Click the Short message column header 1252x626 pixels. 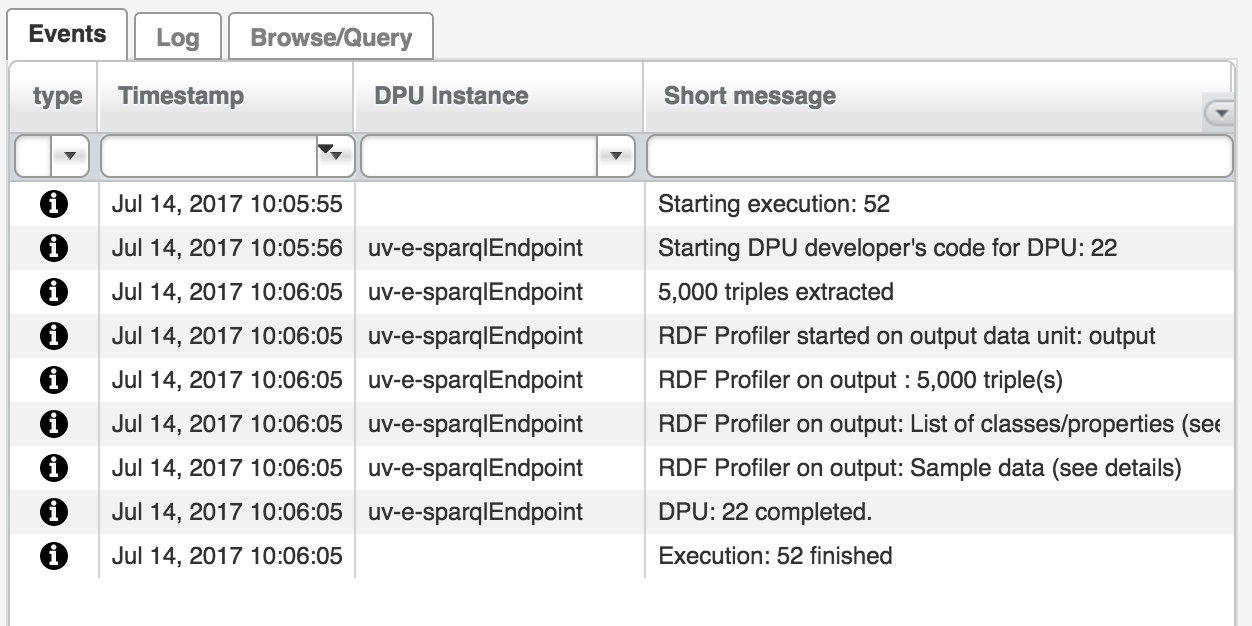[x=750, y=96]
